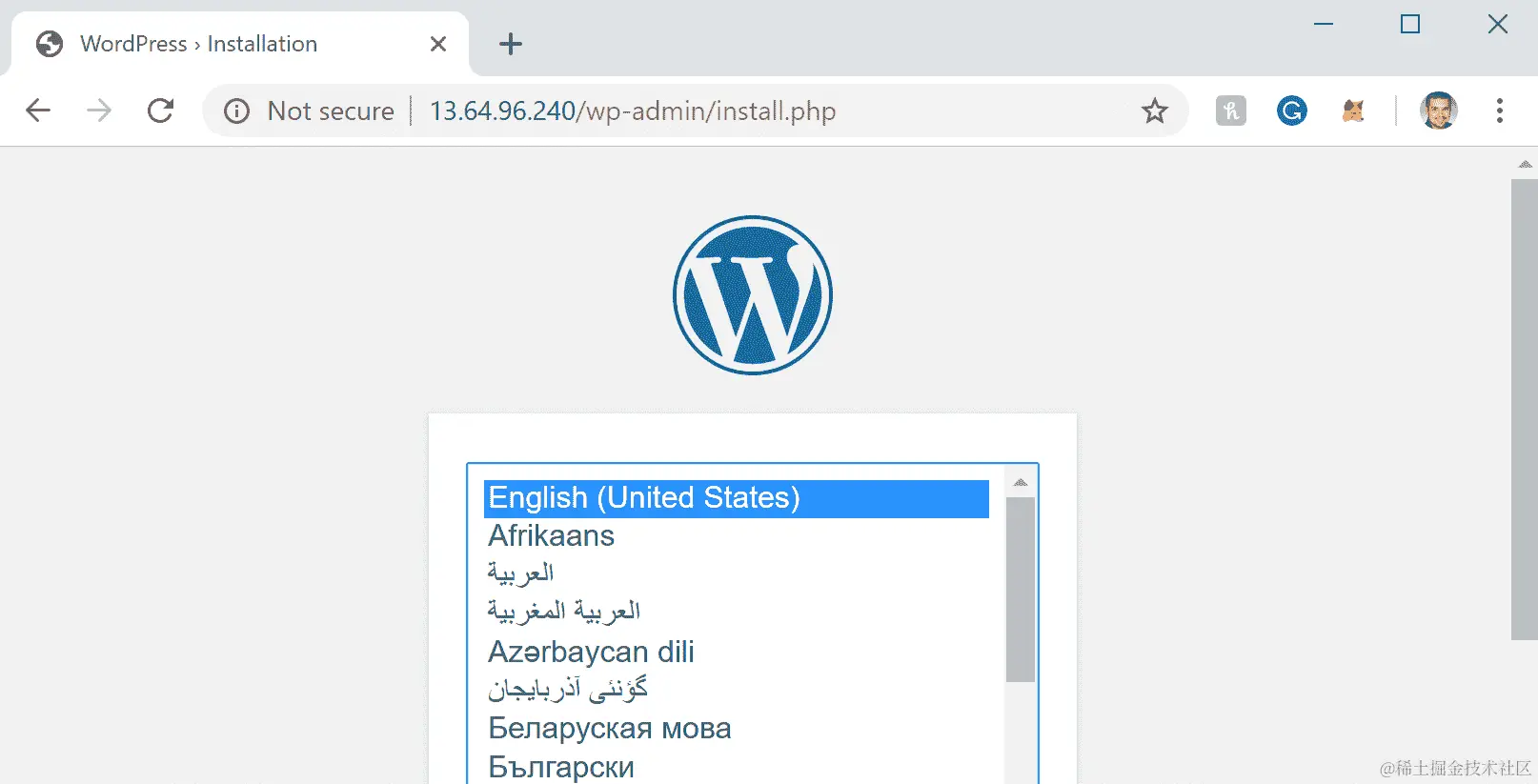The image size is (1538, 784).
Task: Open the Grammarly extension icon
Action: [1291, 111]
